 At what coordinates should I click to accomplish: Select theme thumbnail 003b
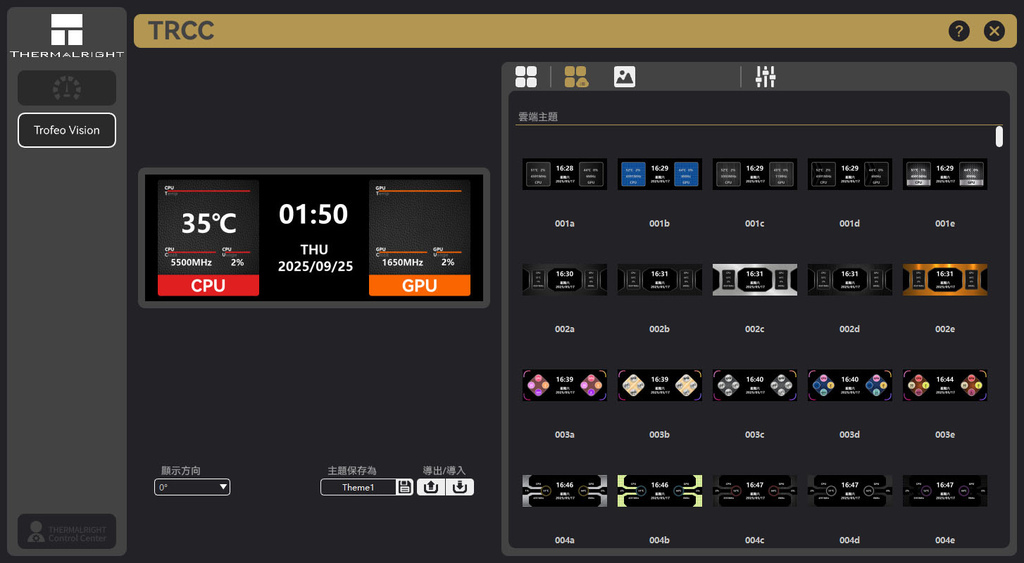coord(660,385)
